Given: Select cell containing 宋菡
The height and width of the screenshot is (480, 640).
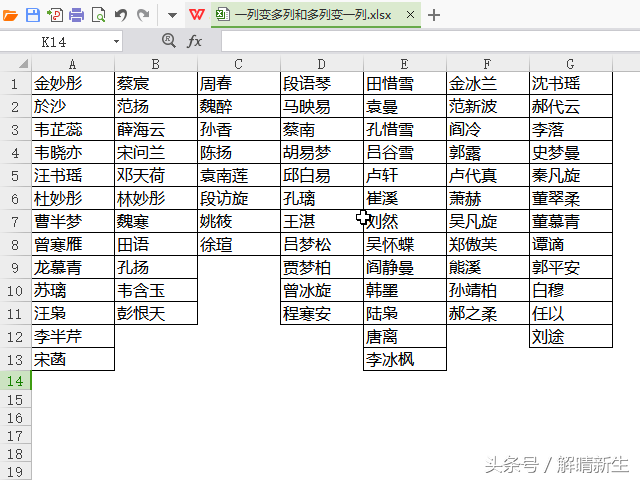Looking at the screenshot, I should click(x=73, y=360).
